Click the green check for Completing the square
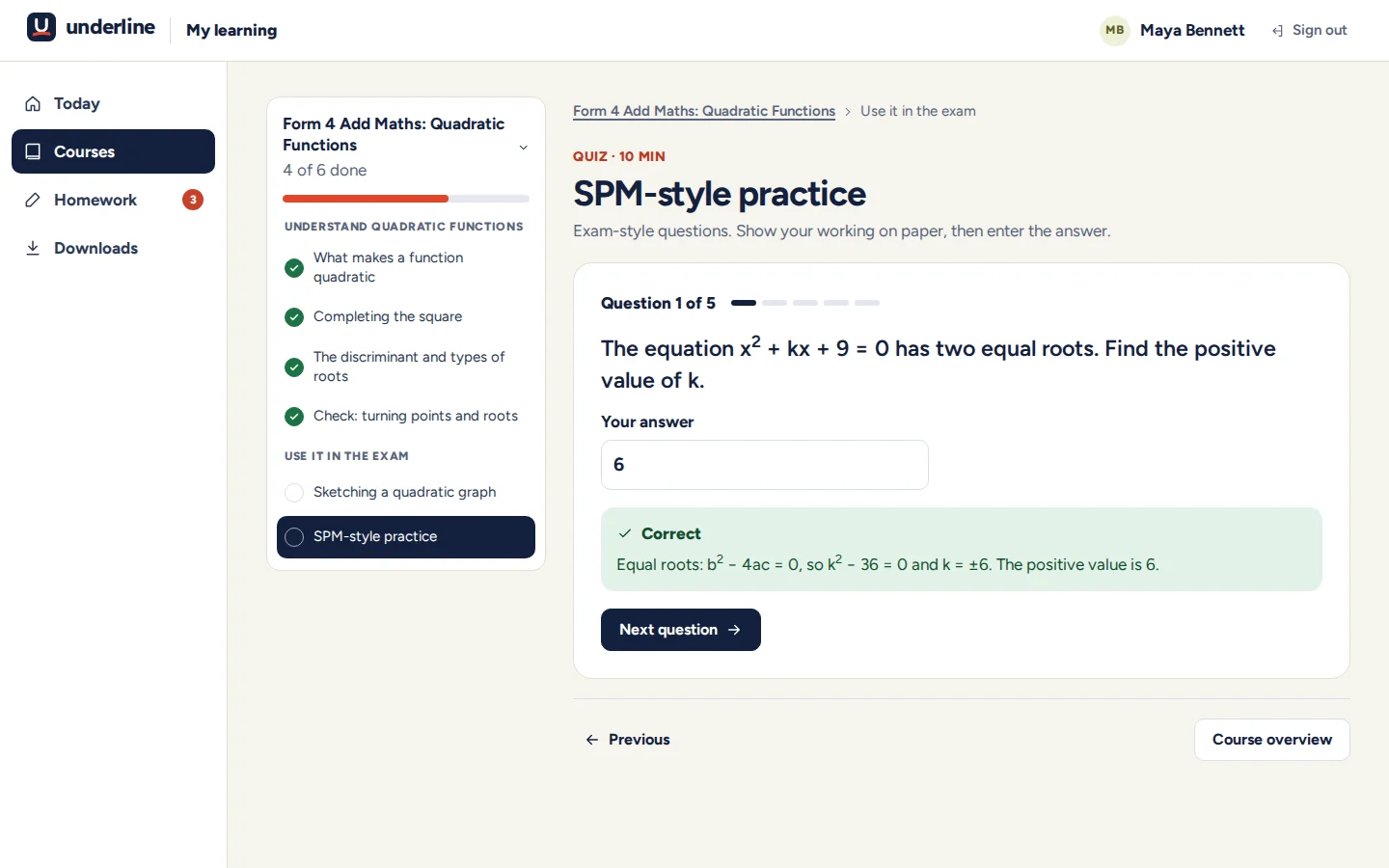Screen dimensions: 1389x868 point(294,317)
